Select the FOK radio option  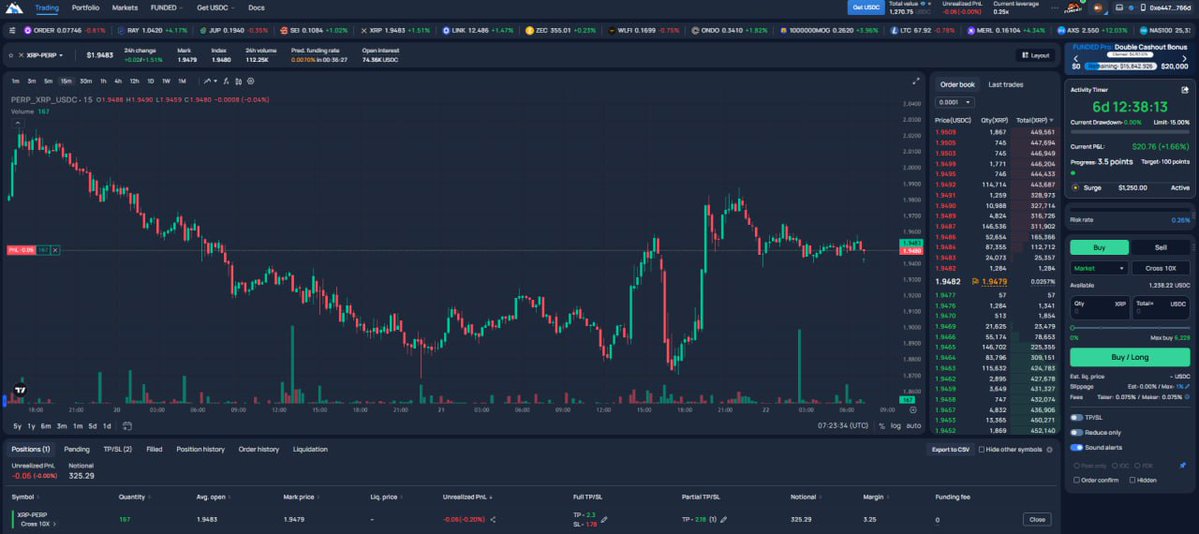click(x=1138, y=465)
